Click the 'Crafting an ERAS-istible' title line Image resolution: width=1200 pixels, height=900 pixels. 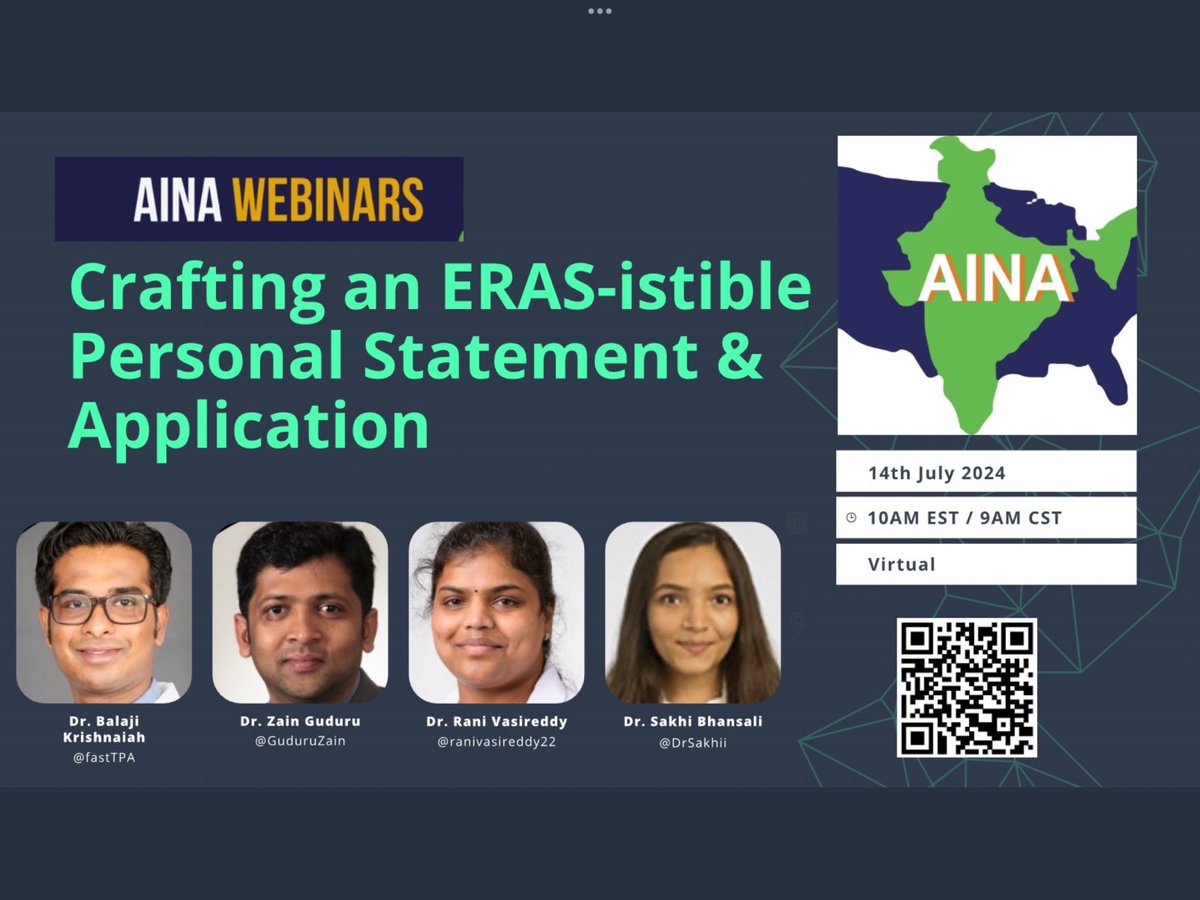[439, 289]
